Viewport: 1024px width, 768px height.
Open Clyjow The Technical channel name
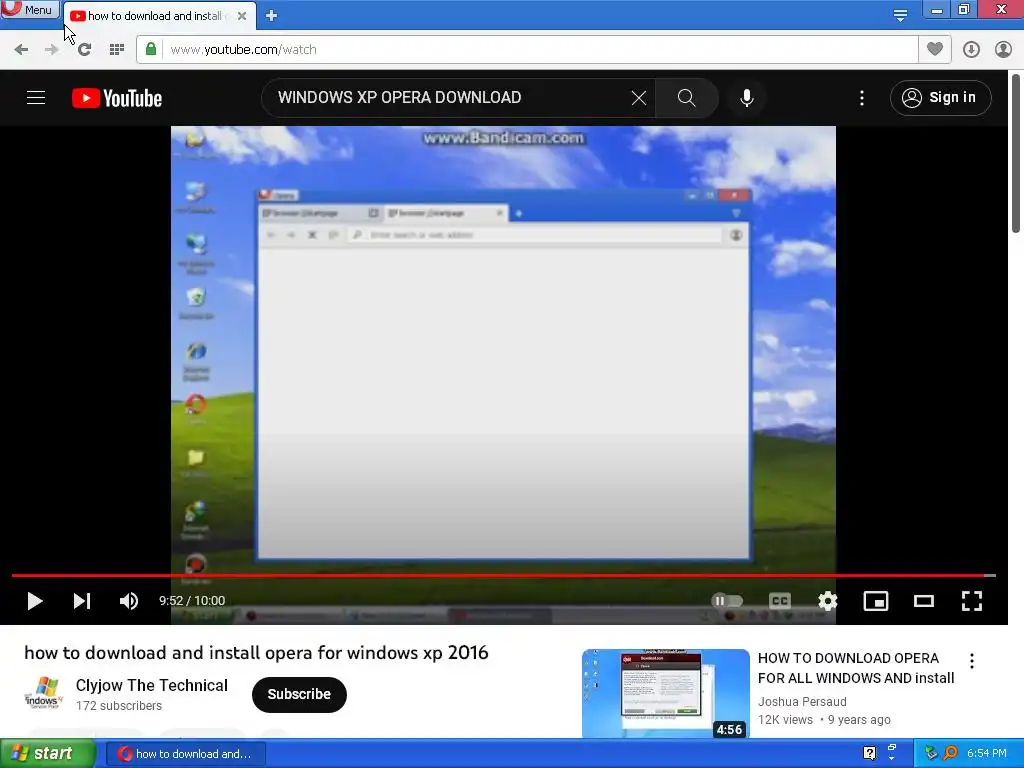coord(152,685)
